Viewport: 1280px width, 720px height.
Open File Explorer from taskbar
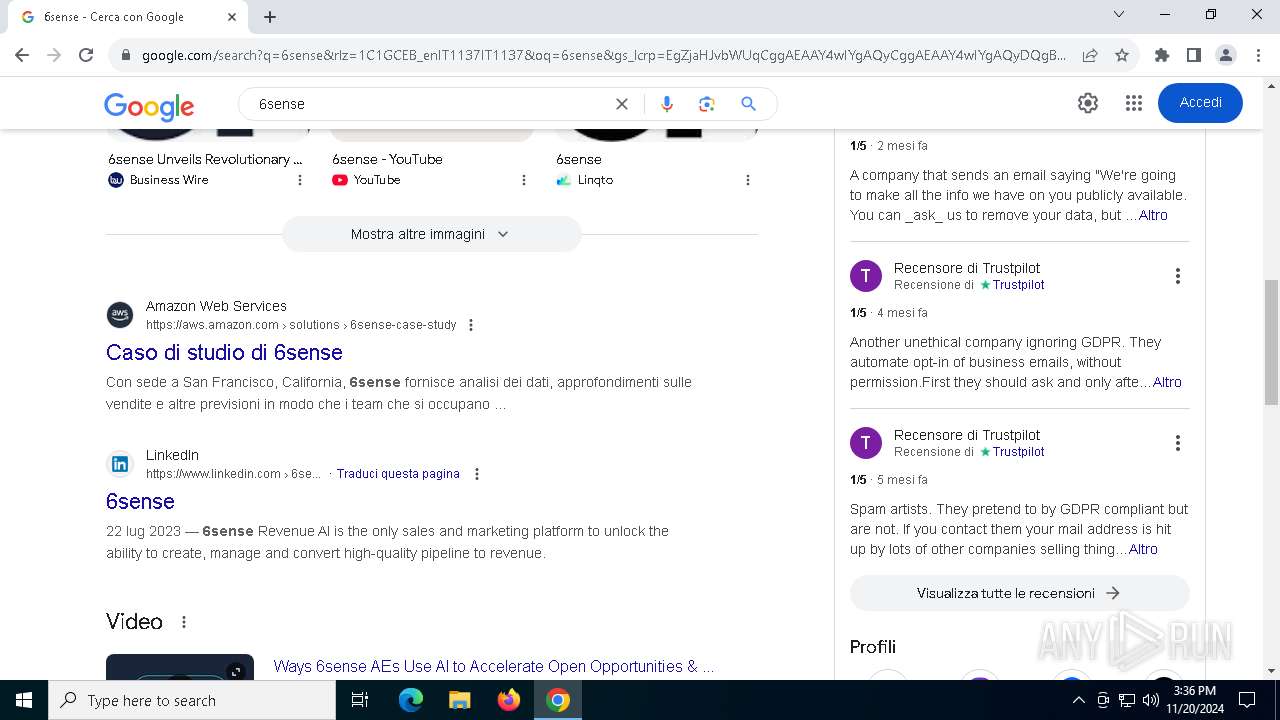(459, 700)
